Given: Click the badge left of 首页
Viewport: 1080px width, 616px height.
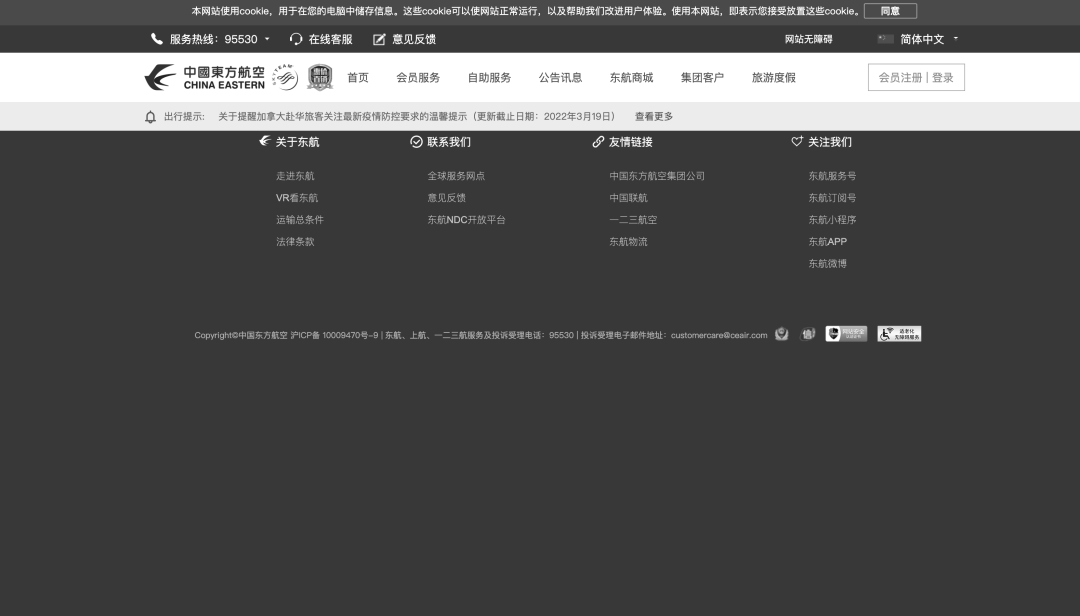Looking at the screenshot, I should (320, 78).
